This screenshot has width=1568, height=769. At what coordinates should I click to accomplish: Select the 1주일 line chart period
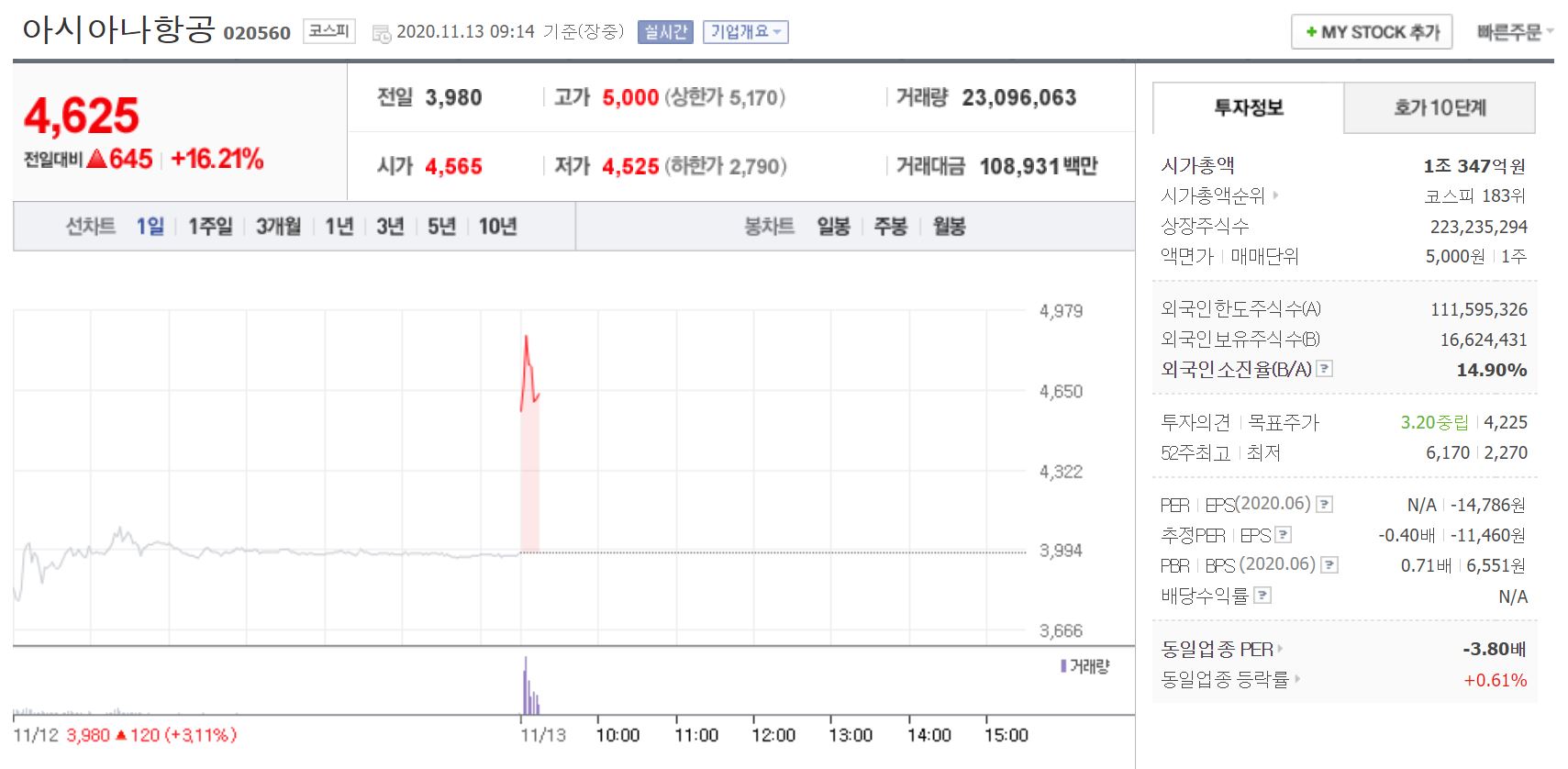pos(210,226)
